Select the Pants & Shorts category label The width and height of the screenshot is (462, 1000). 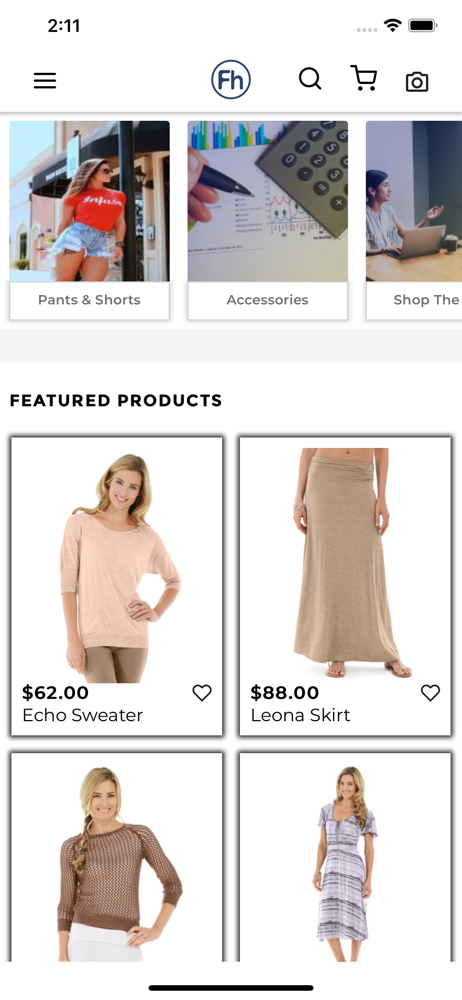click(x=89, y=300)
